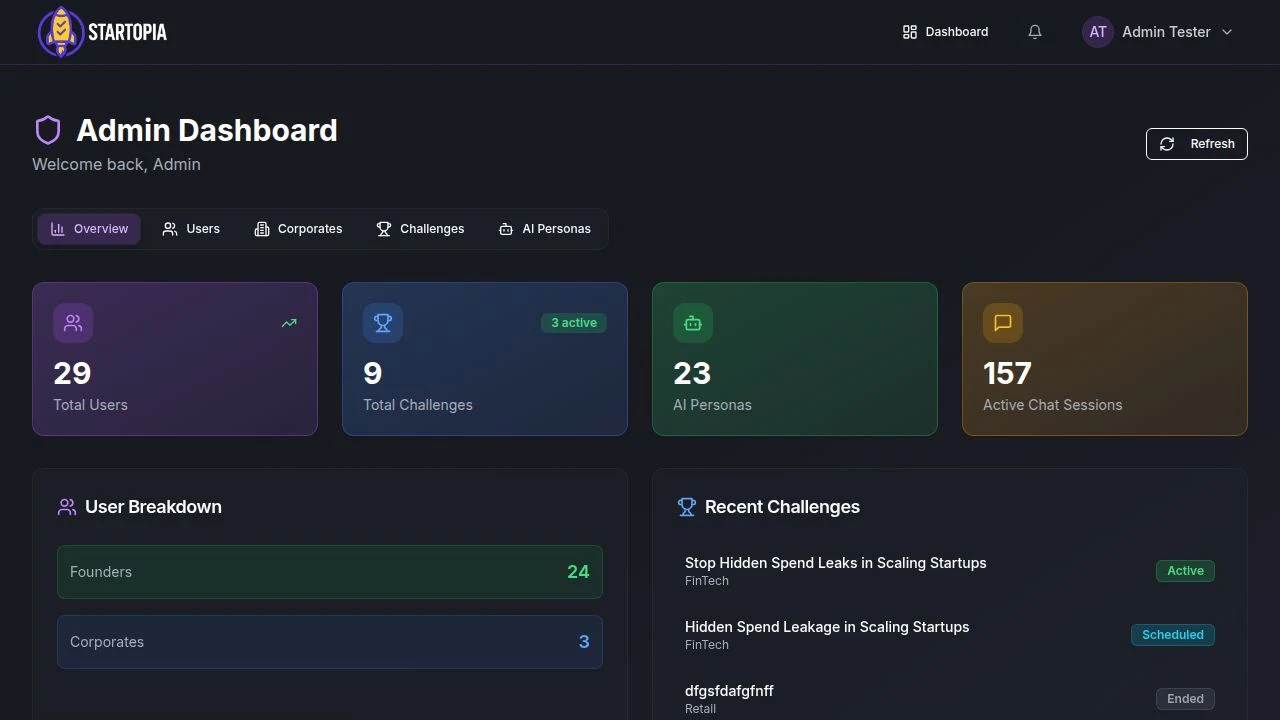The width and height of the screenshot is (1280, 720).
Task: Switch to the Overview tab
Action: click(89, 229)
